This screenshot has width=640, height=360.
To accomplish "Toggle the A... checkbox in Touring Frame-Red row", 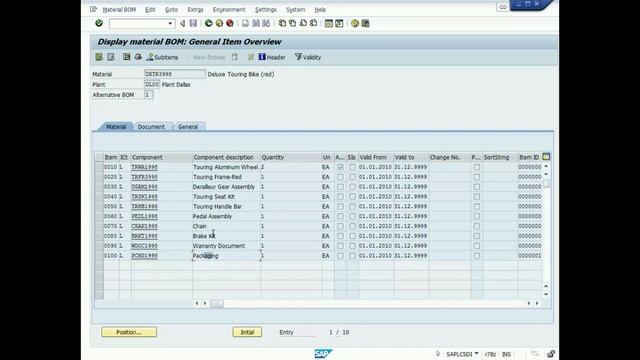I will coord(340,177).
